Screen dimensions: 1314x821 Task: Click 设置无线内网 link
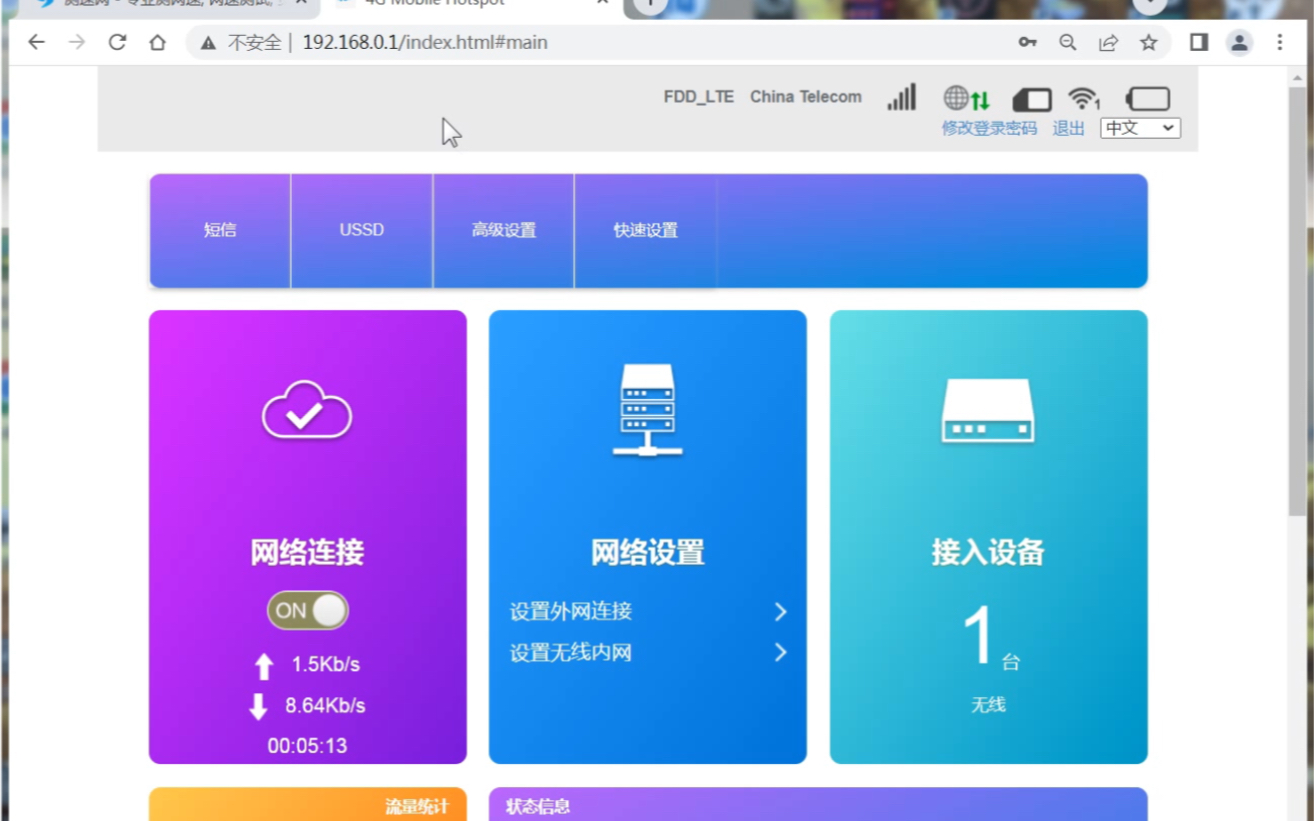571,653
